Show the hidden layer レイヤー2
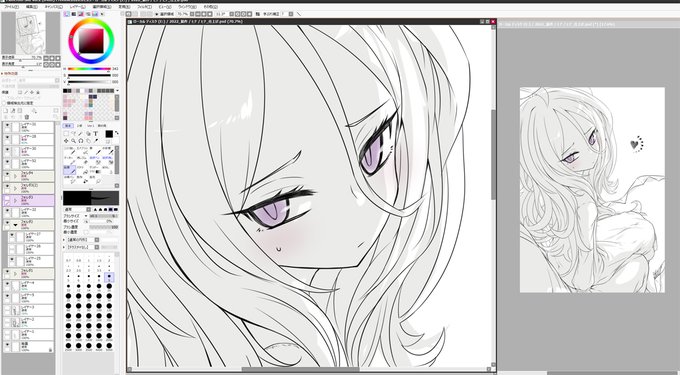This screenshot has width=680, height=375. pyautogui.click(x=7, y=320)
